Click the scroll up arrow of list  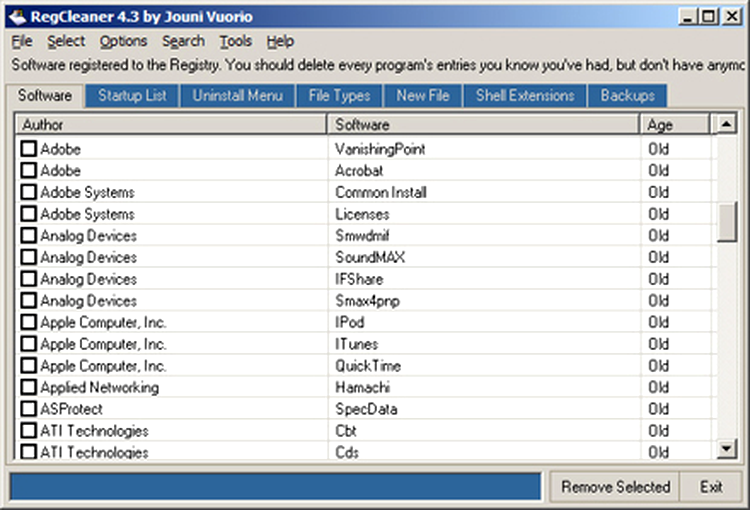727,125
